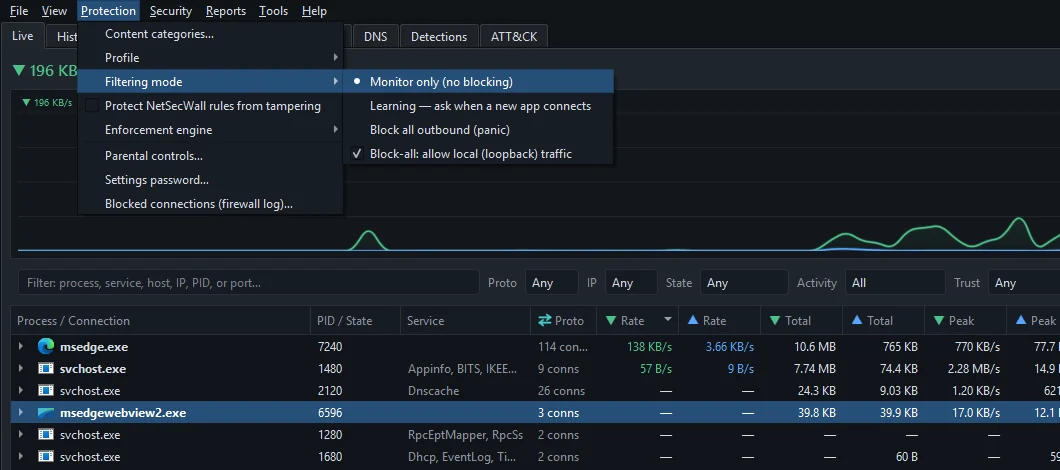Image resolution: width=1060 pixels, height=470 pixels.
Task: Open the Reports menu
Action: tap(226, 11)
